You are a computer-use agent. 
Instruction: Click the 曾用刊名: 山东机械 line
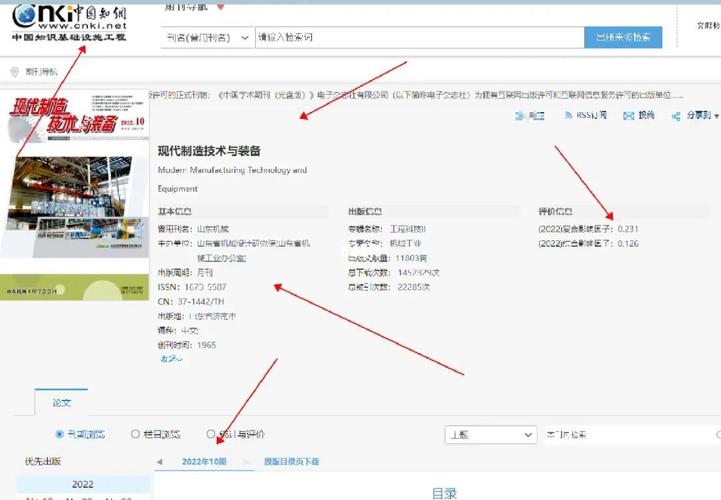pos(193,229)
